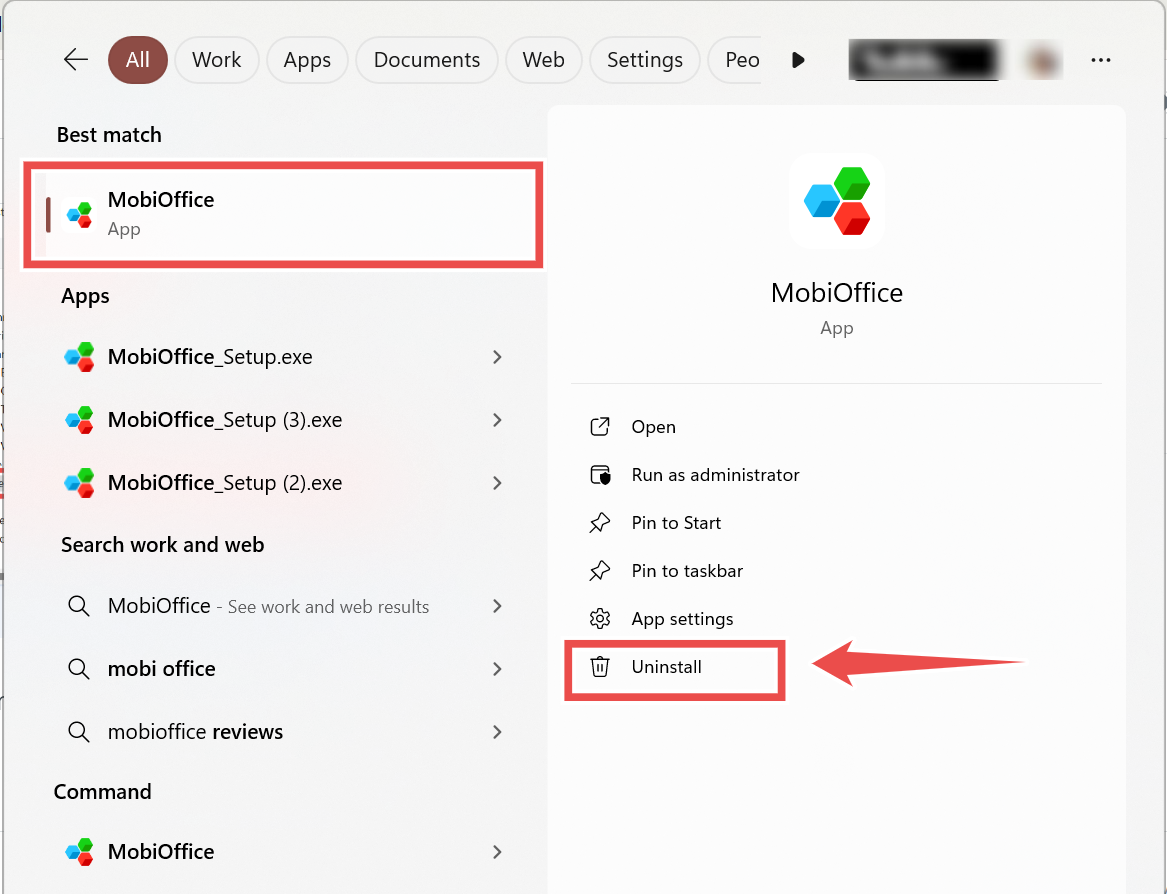Click the back arrow in search header
The image size is (1167, 894).
(76, 60)
